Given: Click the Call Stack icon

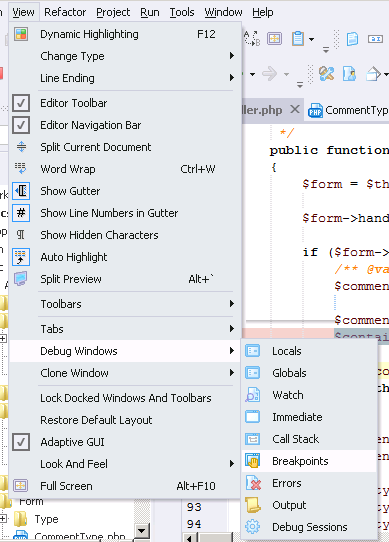Looking at the screenshot, I should click(x=253, y=439).
